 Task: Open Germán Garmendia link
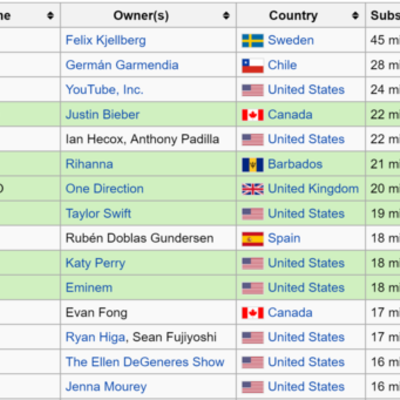tap(122, 65)
